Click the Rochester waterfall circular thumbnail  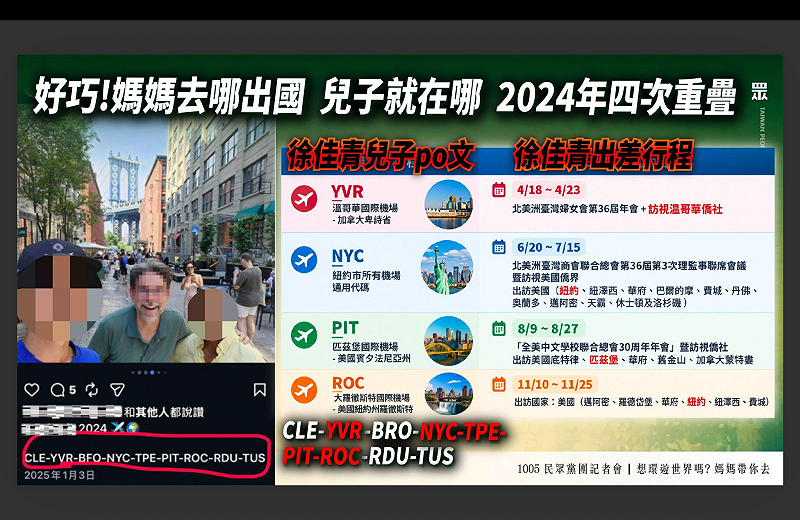pyautogui.click(x=448, y=393)
